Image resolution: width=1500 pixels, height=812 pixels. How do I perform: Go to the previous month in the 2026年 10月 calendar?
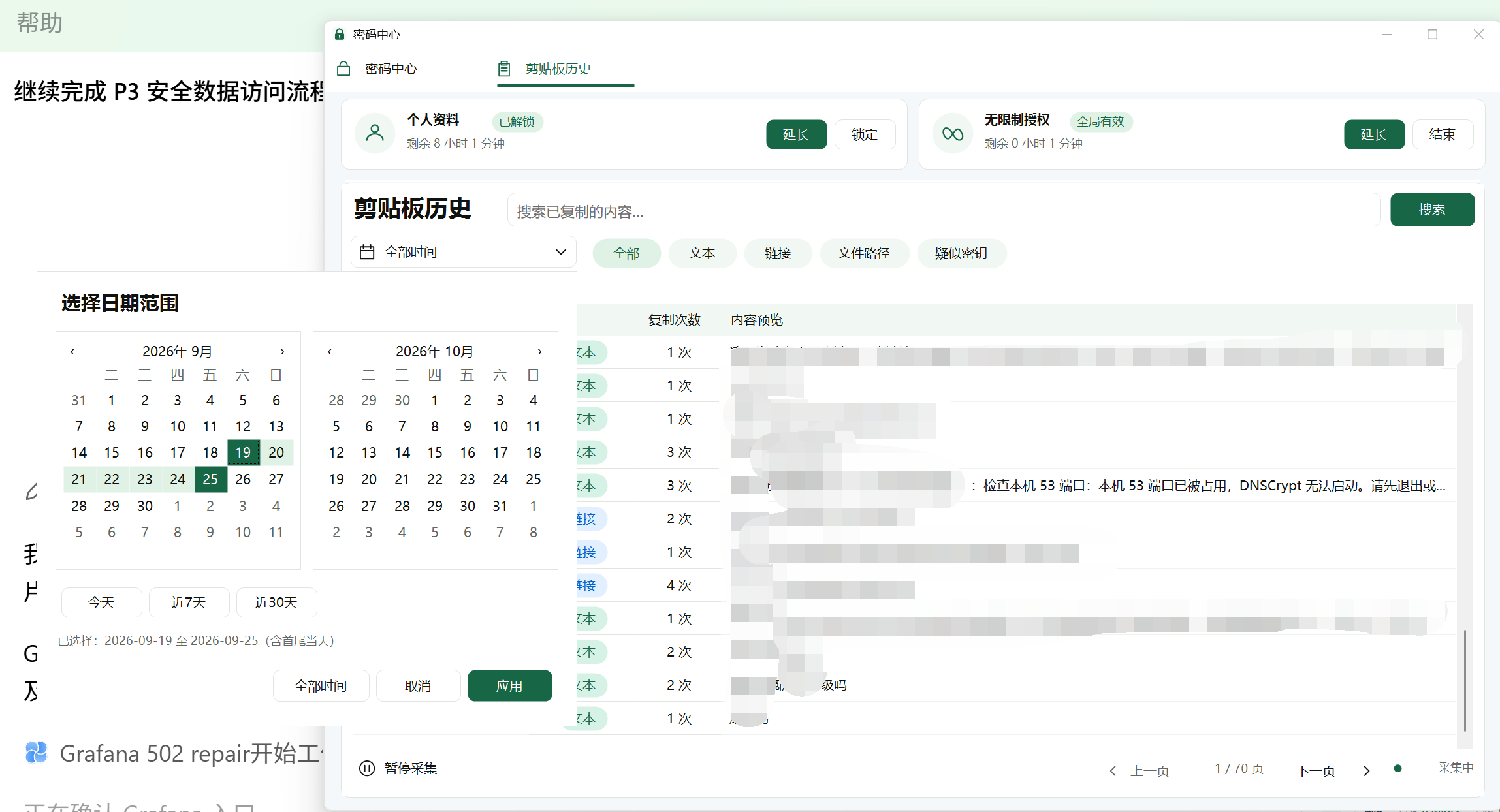click(x=330, y=352)
